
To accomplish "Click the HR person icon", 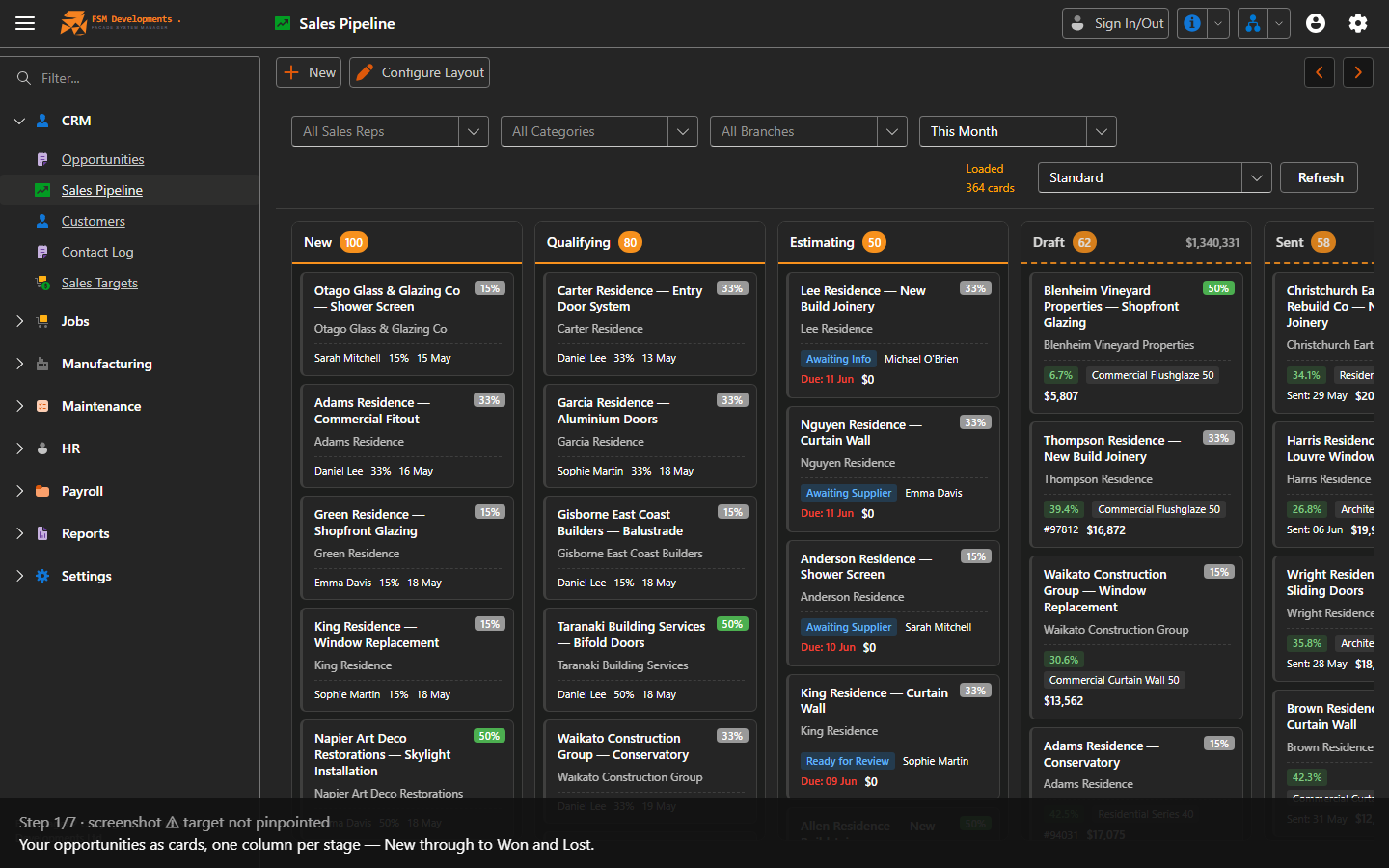I will coord(42,448).
